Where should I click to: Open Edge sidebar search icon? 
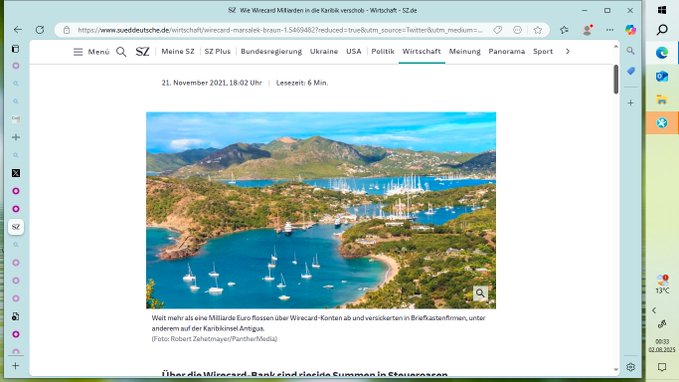(x=630, y=51)
